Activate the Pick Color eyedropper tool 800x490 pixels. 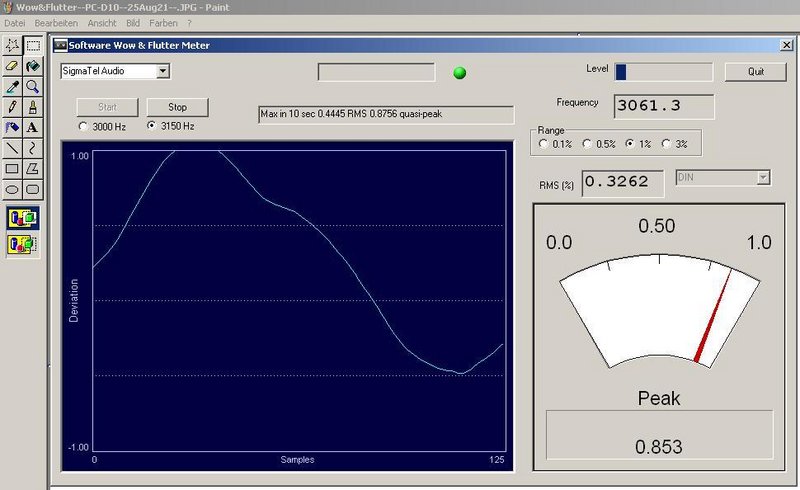(x=12, y=86)
